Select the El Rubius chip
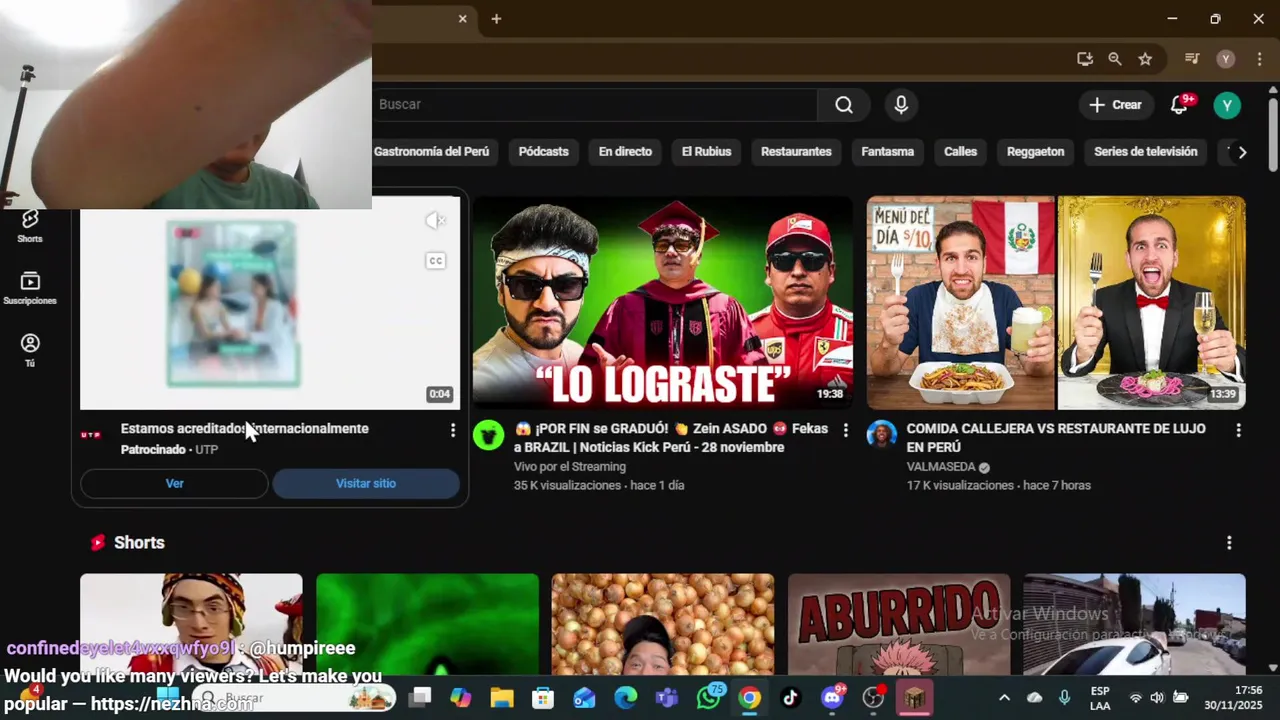The width and height of the screenshot is (1280, 720). click(706, 152)
